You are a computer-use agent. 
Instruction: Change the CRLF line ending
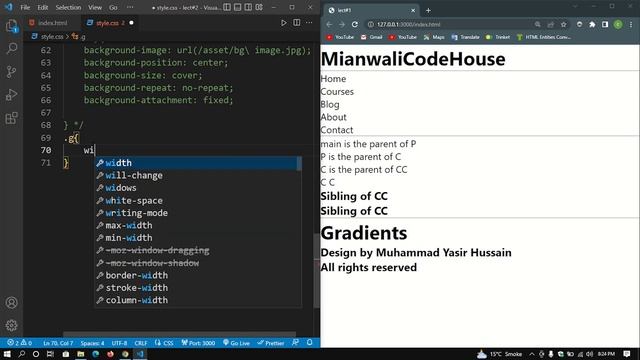click(140, 343)
